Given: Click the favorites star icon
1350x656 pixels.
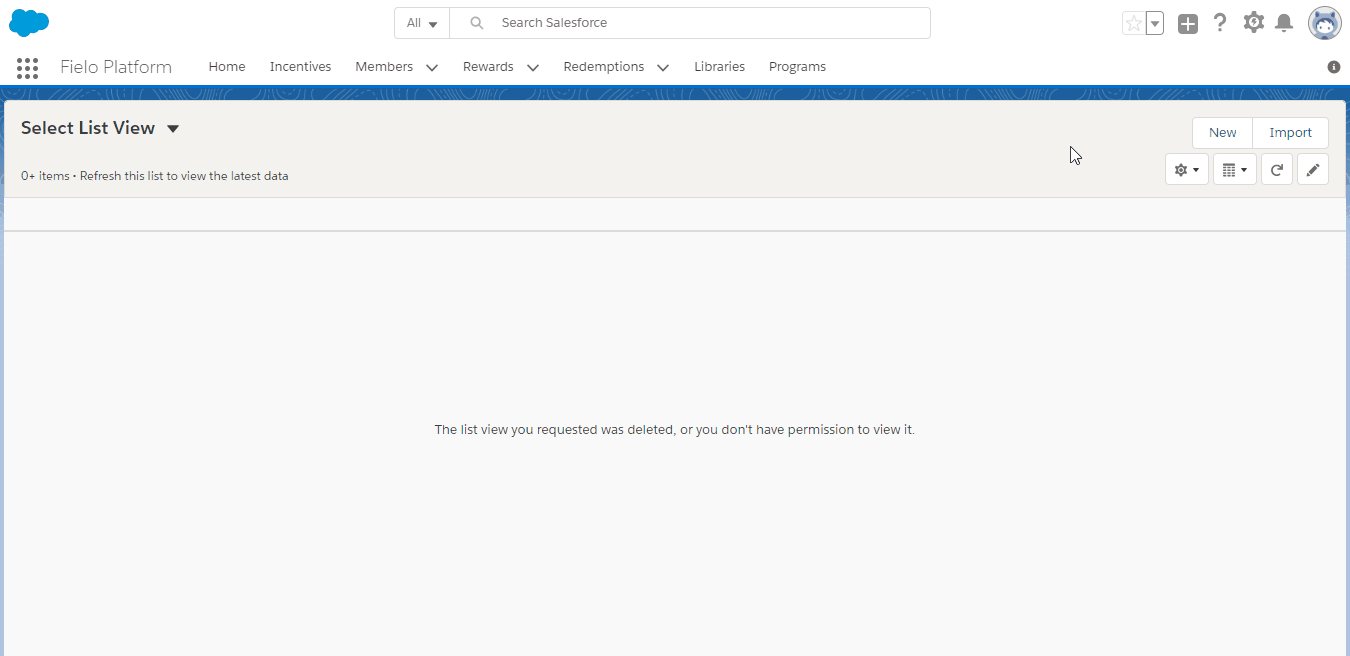Looking at the screenshot, I should click(1133, 23).
